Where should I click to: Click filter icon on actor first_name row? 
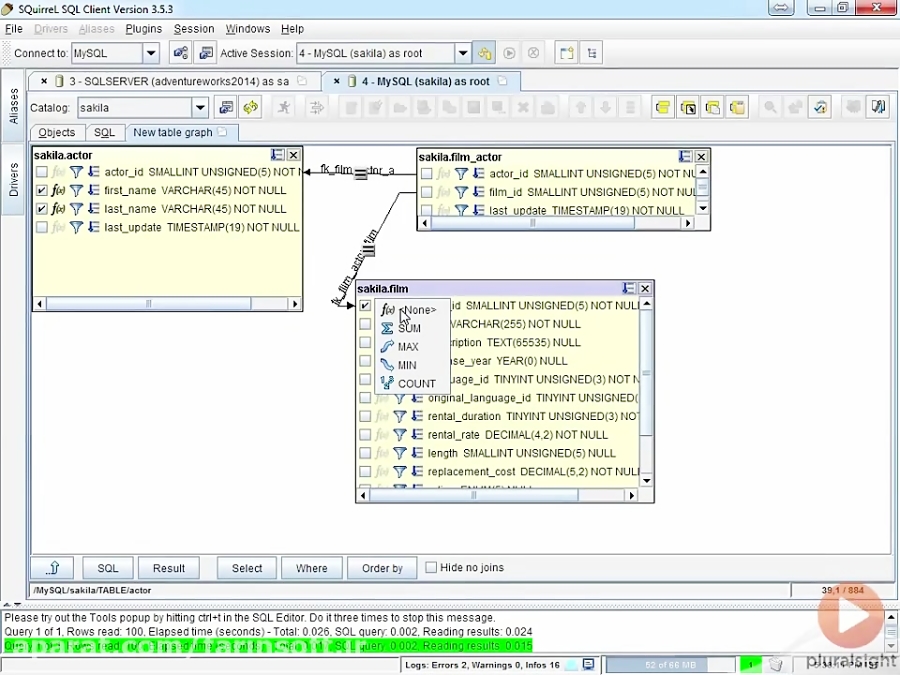tap(76, 191)
